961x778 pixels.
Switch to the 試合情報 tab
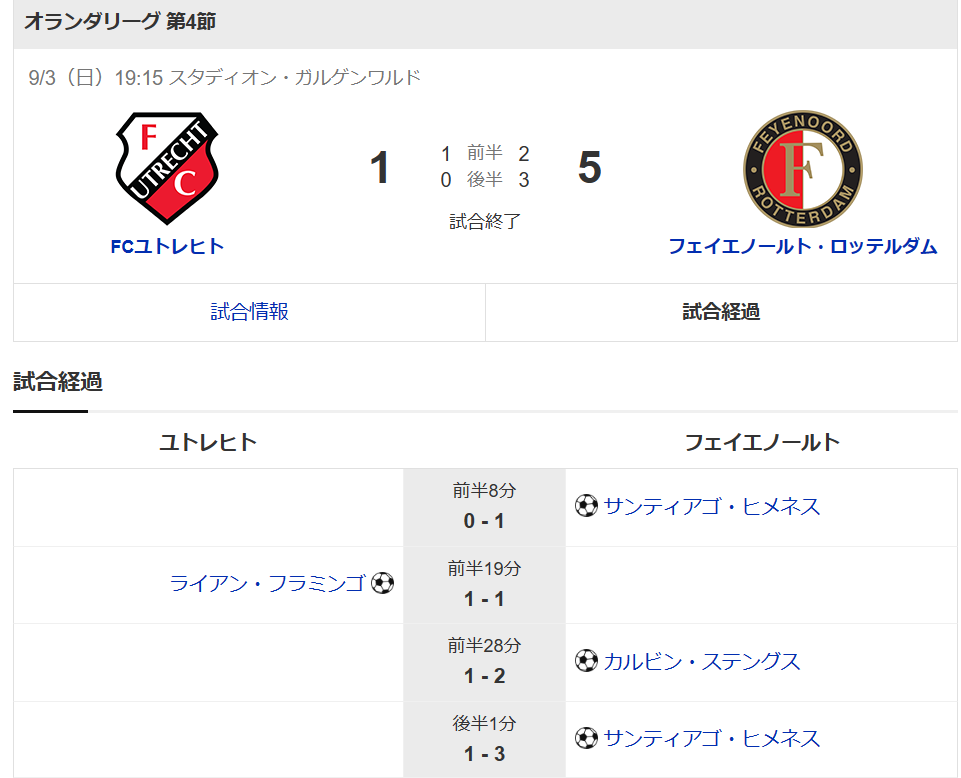pyautogui.click(x=249, y=312)
